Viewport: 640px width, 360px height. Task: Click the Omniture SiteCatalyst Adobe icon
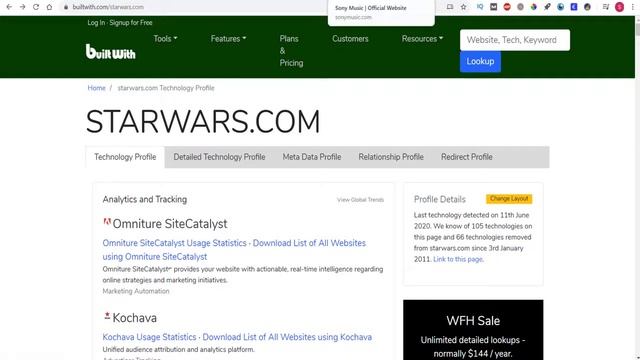click(x=107, y=222)
